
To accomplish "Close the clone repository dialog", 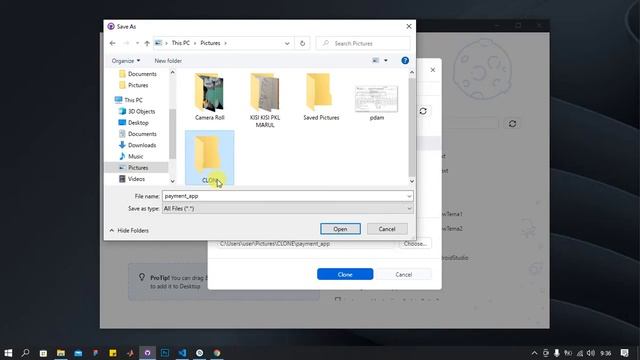I will [433, 70].
